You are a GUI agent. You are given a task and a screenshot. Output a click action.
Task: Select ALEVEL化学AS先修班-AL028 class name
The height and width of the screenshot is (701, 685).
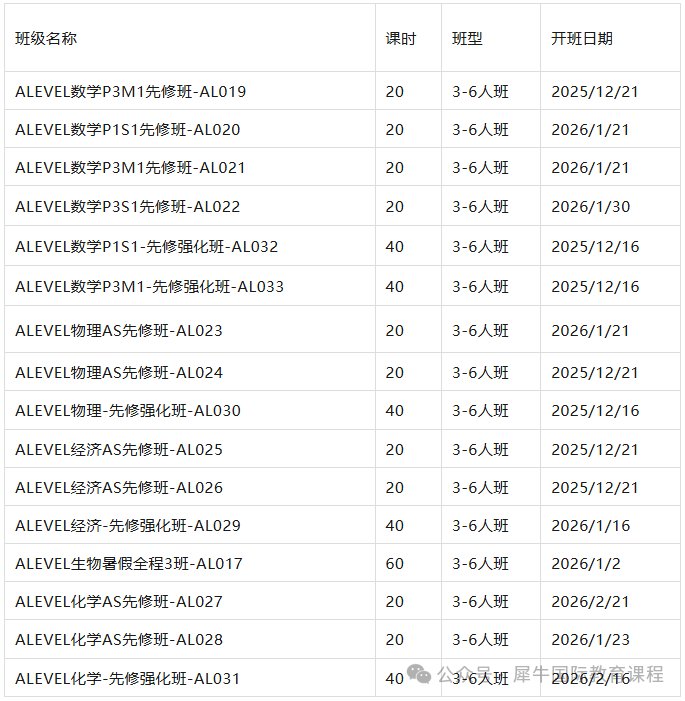(x=119, y=639)
